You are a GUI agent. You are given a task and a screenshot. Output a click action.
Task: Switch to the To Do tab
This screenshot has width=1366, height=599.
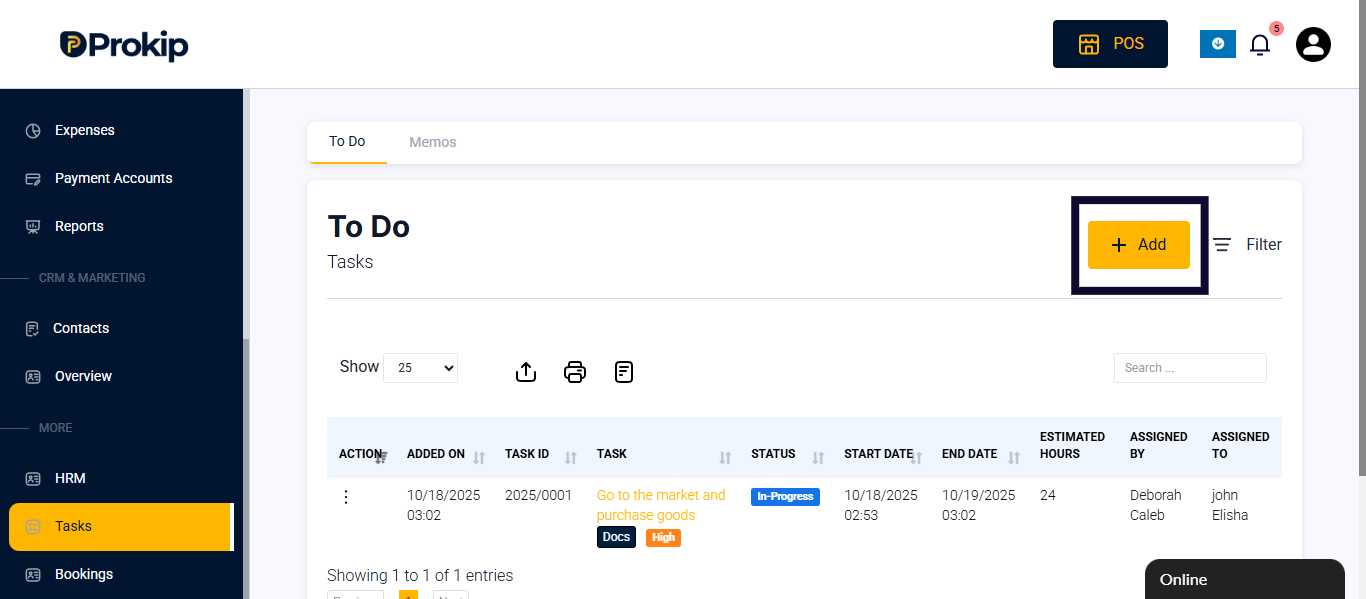pyautogui.click(x=347, y=142)
